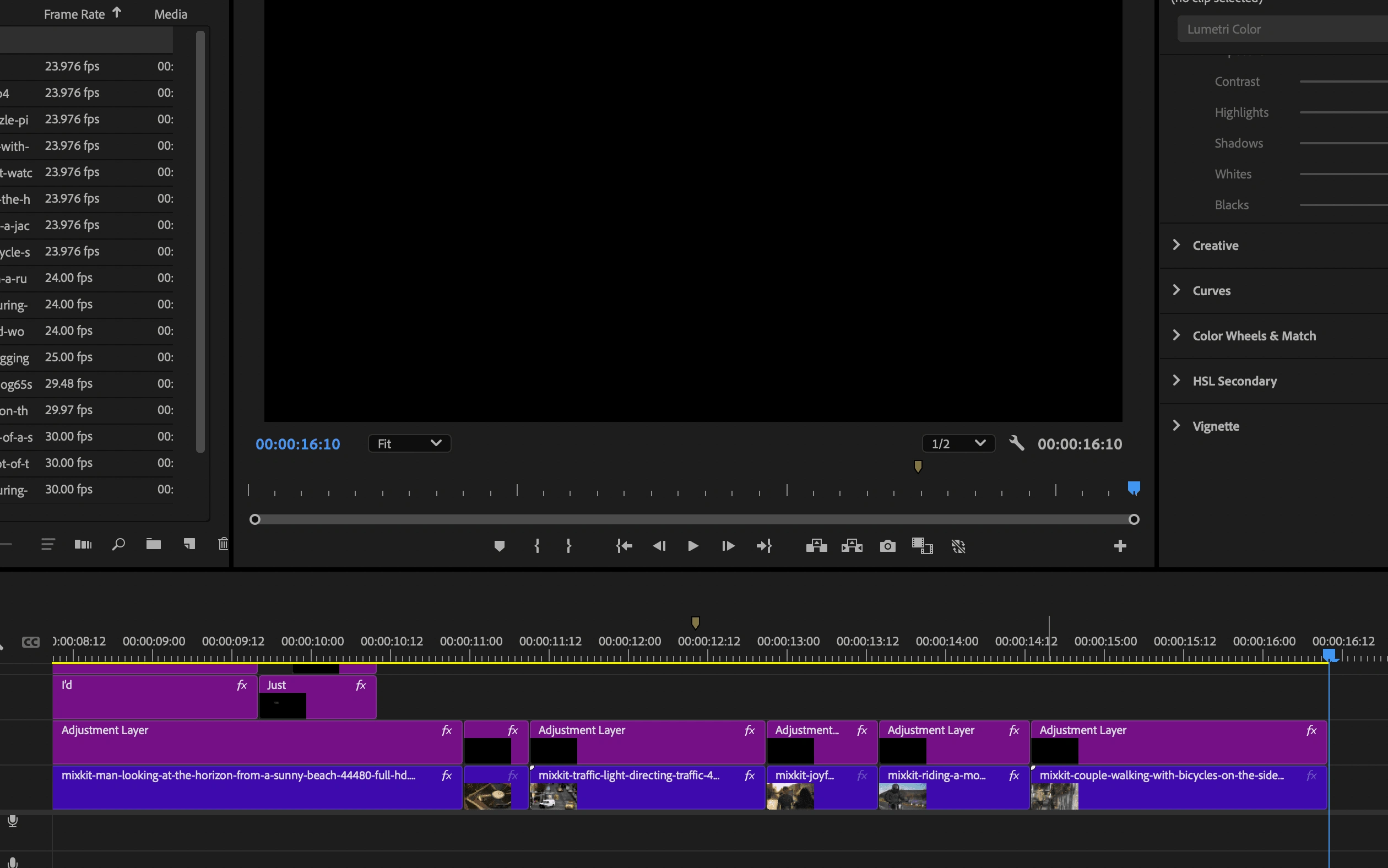1388x868 pixels.
Task: Click the Add Marker button
Action: pyautogui.click(x=499, y=546)
